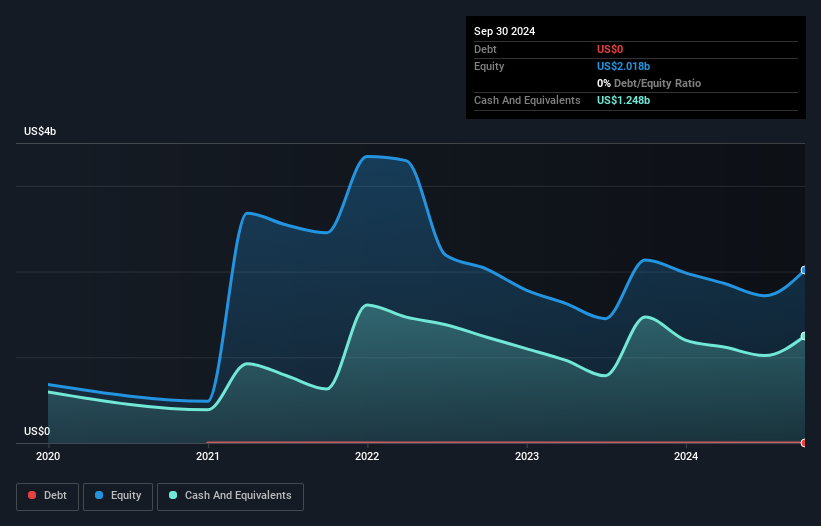
Task: Click the red US$0 debt value
Action: point(610,49)
